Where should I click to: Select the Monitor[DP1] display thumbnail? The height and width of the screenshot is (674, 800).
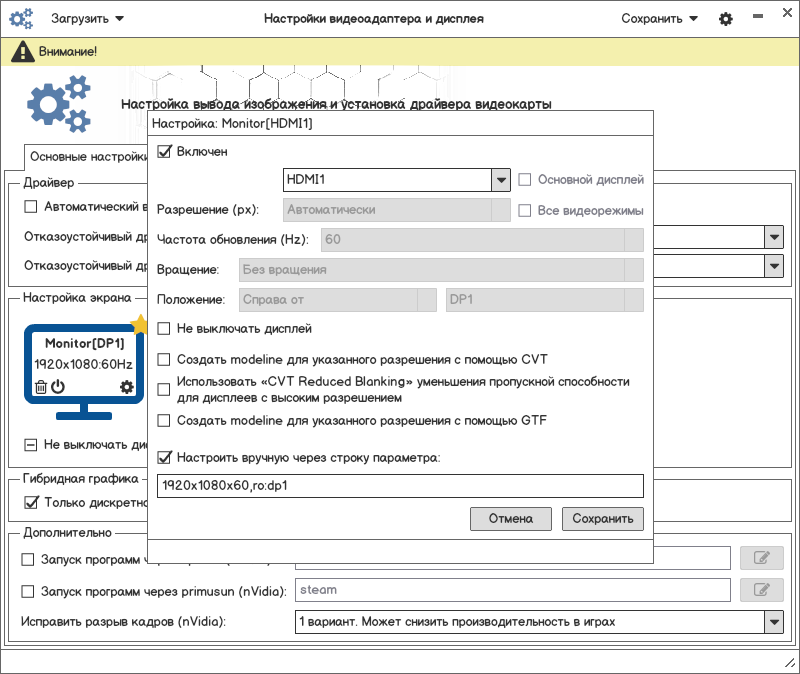click(84, 371)
